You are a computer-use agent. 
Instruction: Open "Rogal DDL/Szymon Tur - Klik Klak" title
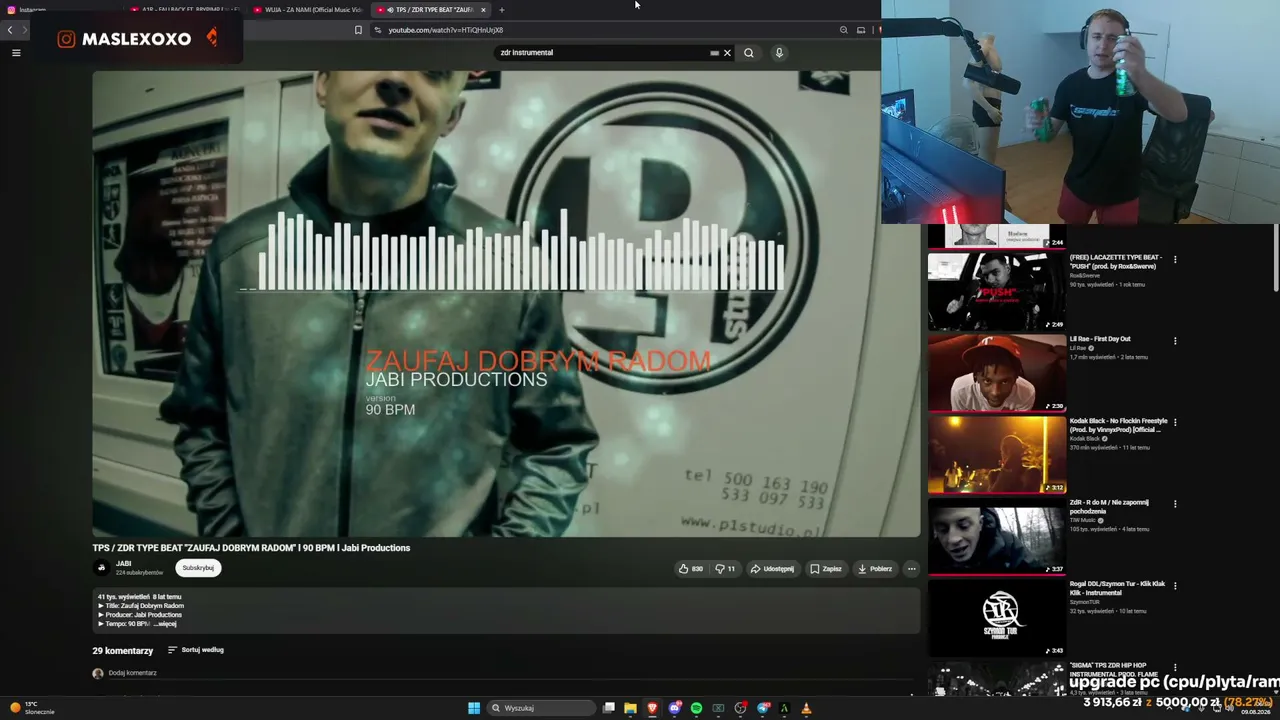click(x=1117, y=588)
